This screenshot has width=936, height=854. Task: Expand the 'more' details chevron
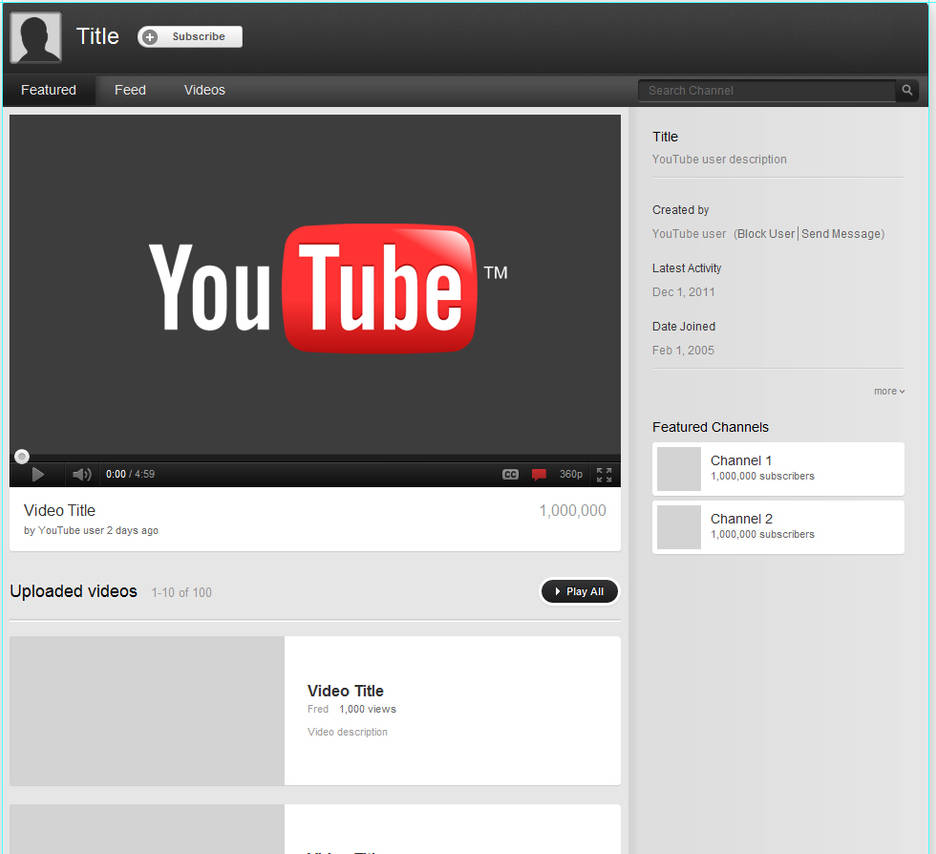pos(889,391)
